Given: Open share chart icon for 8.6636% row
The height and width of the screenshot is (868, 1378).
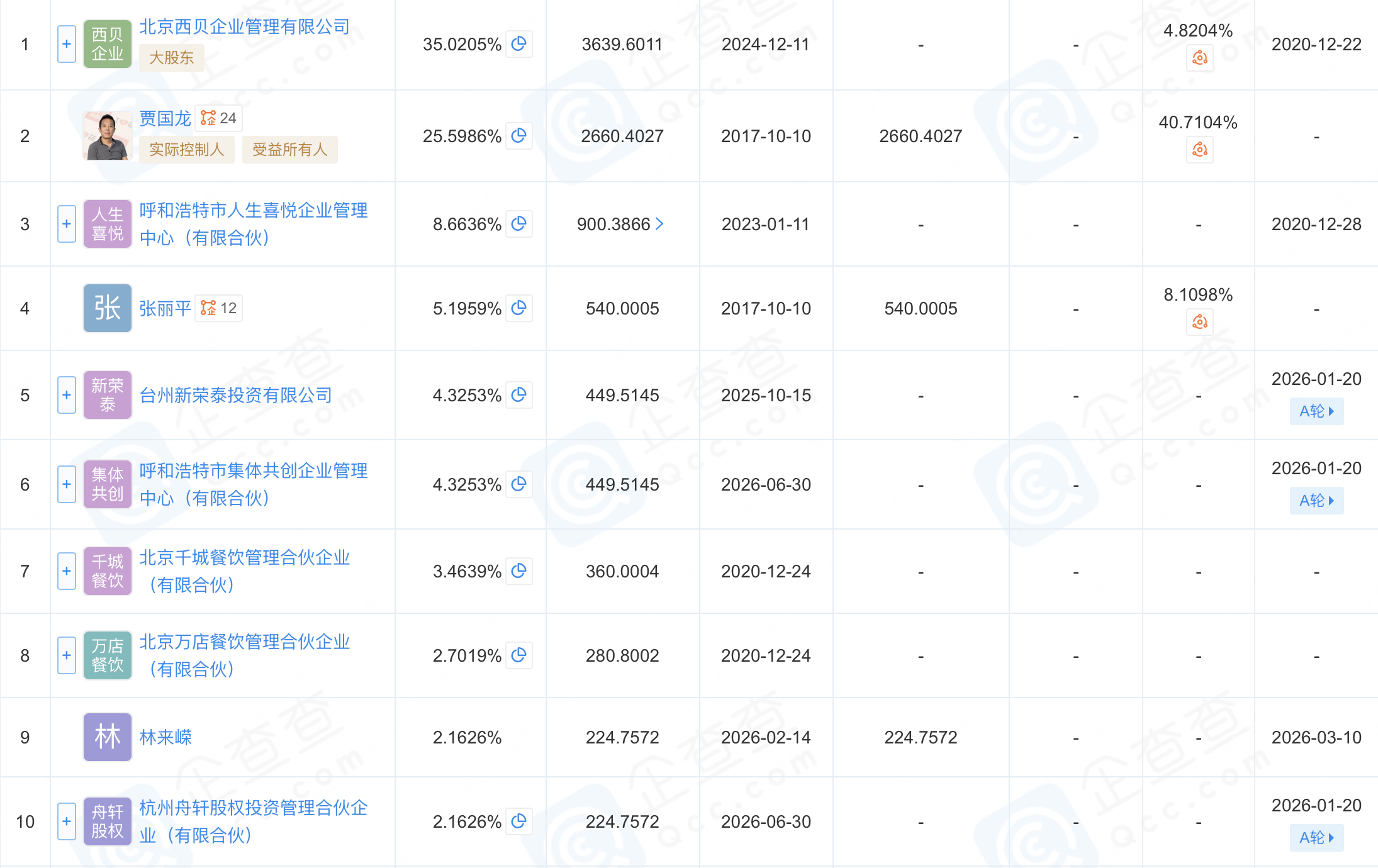Looking at the screenshot, I should click(518, 224).
